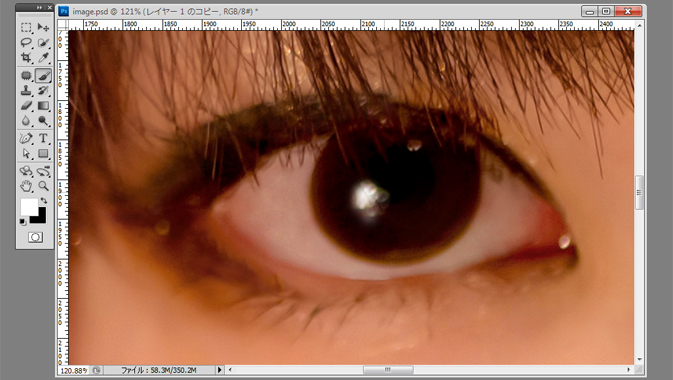Select the Hand tool
The image size is (673, 380).
[26, 186]
